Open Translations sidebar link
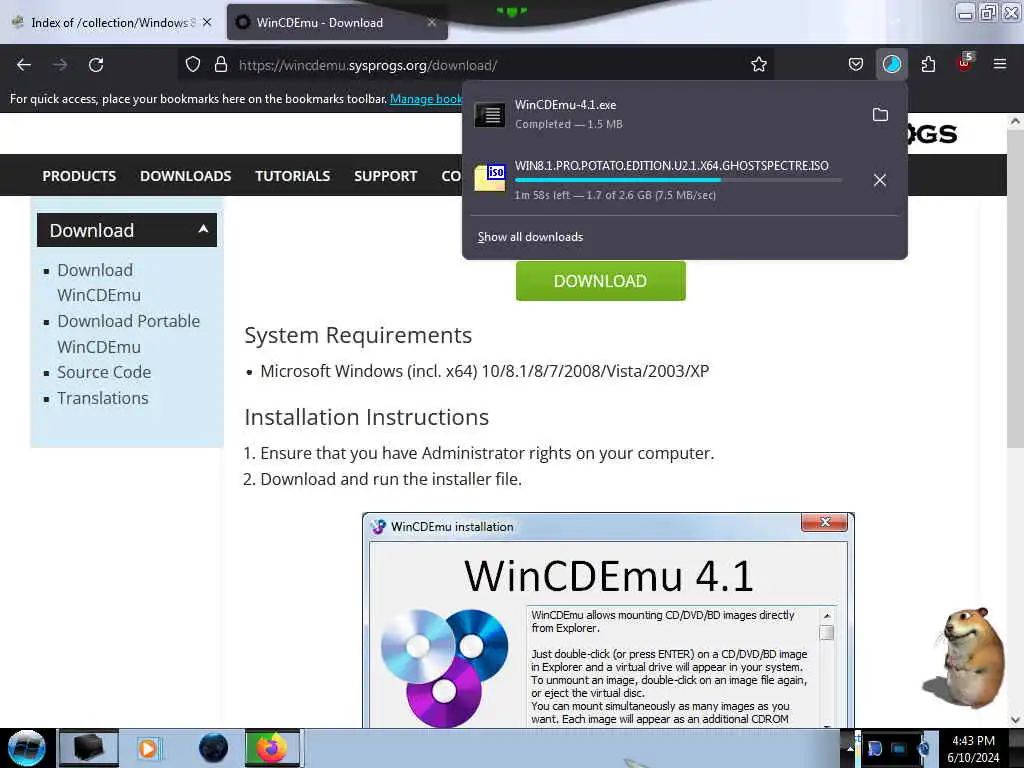 click(103, 398)
